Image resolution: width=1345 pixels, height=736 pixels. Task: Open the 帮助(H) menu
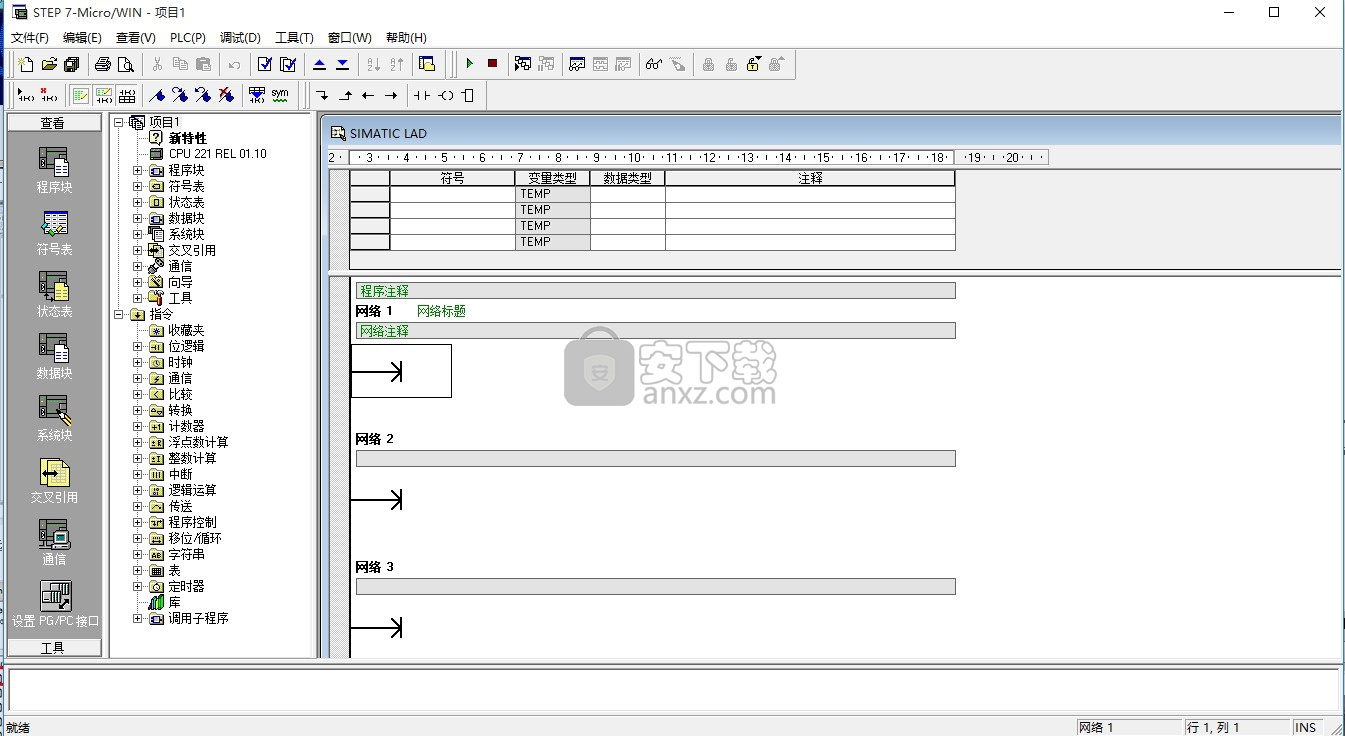point(405,38)
